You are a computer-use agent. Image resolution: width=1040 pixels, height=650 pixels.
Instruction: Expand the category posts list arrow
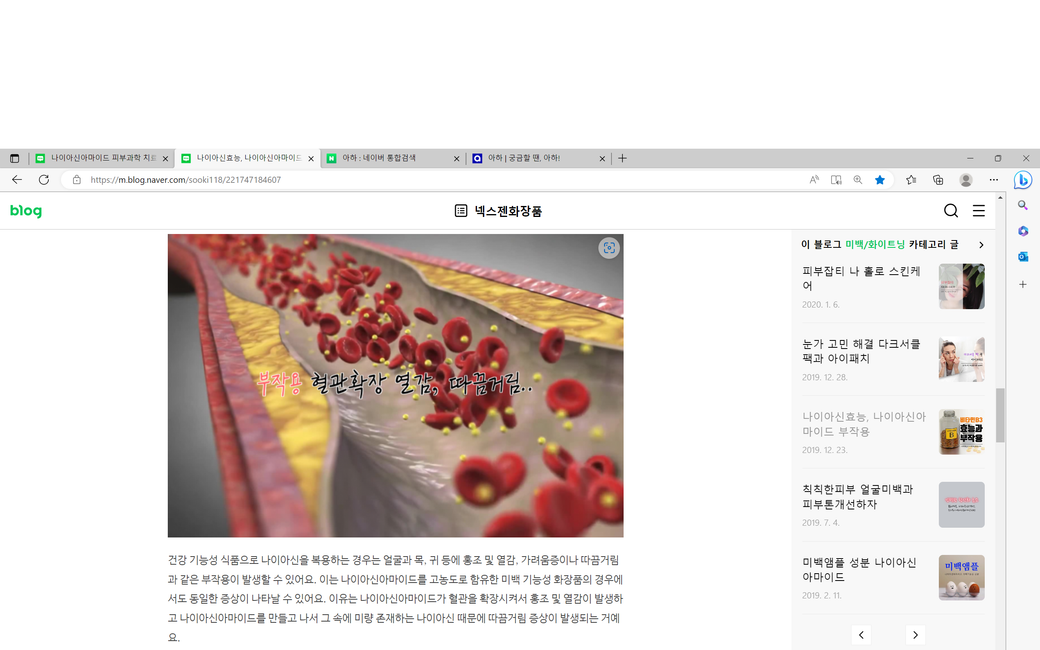[981, 245]
